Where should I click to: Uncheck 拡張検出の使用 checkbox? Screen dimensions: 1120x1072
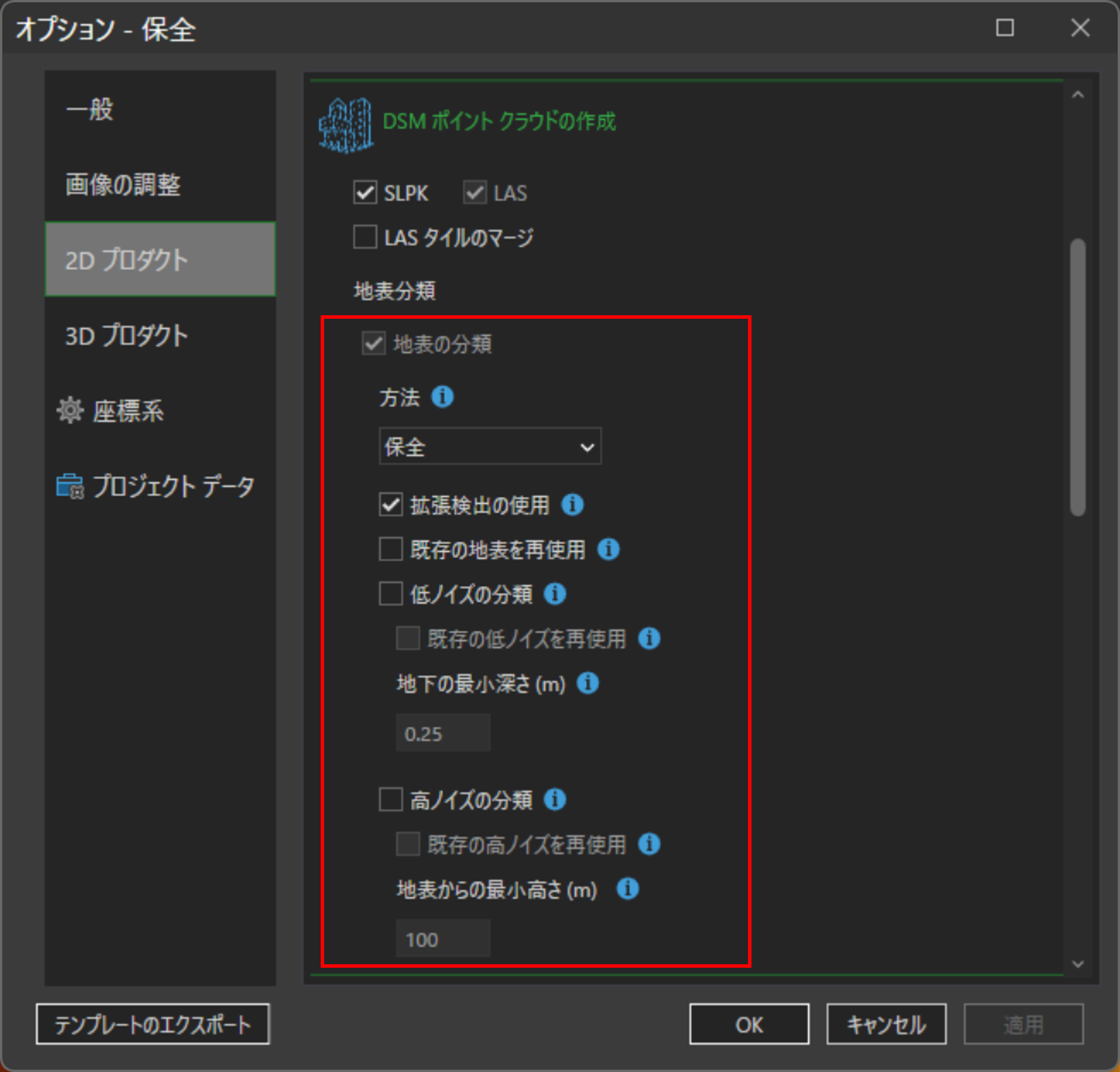coord(390,504)
